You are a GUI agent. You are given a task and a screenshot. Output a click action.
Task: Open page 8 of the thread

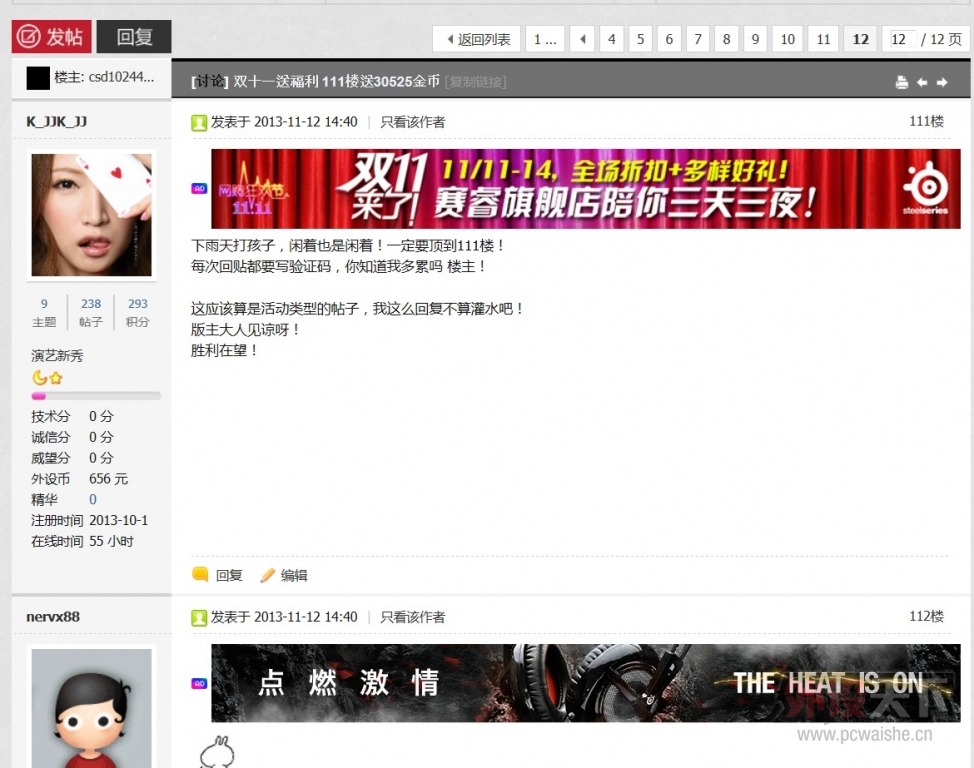pyautogui.click(x=726, y=39)
